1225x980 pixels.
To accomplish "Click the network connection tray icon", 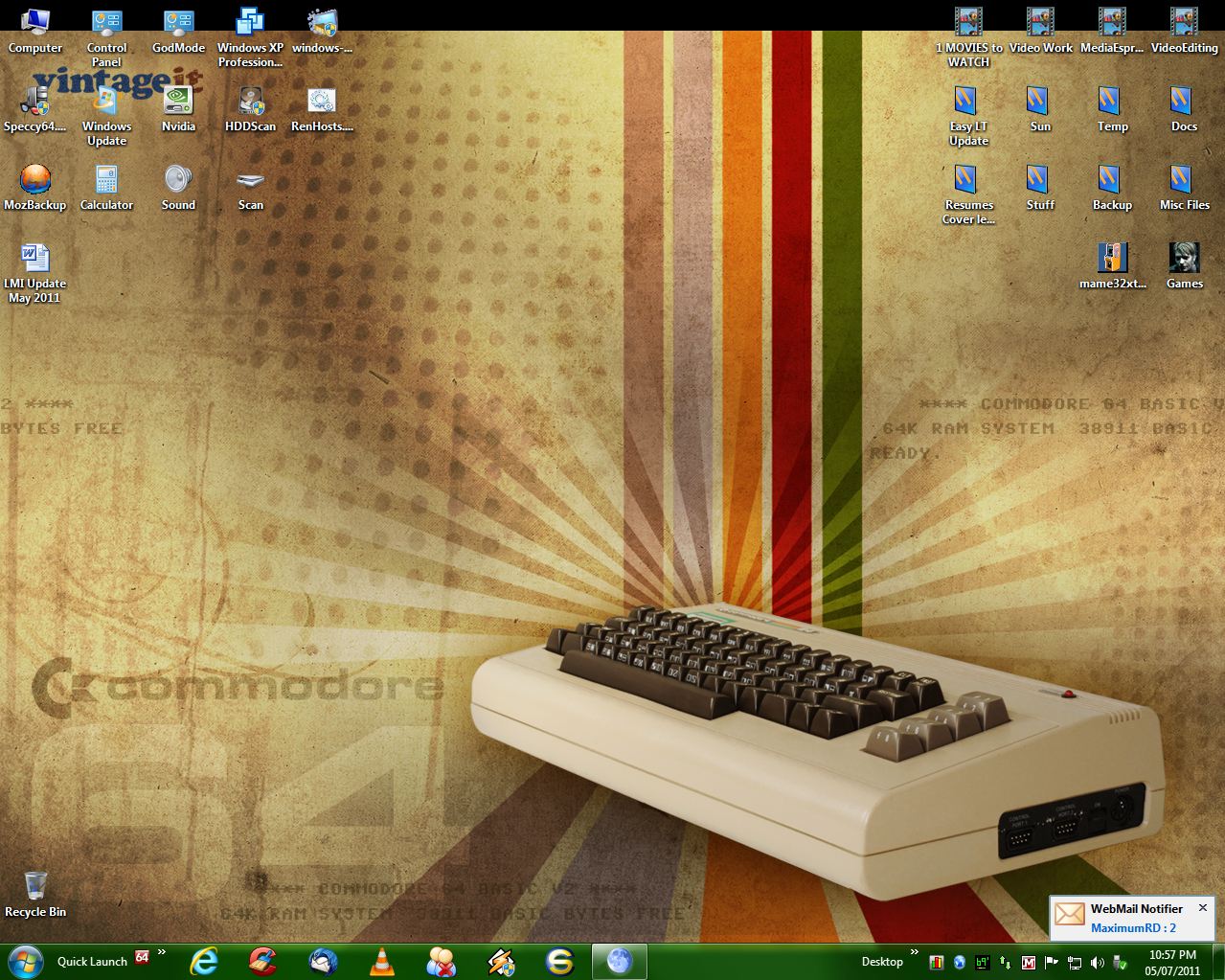I will (1075, 962).
